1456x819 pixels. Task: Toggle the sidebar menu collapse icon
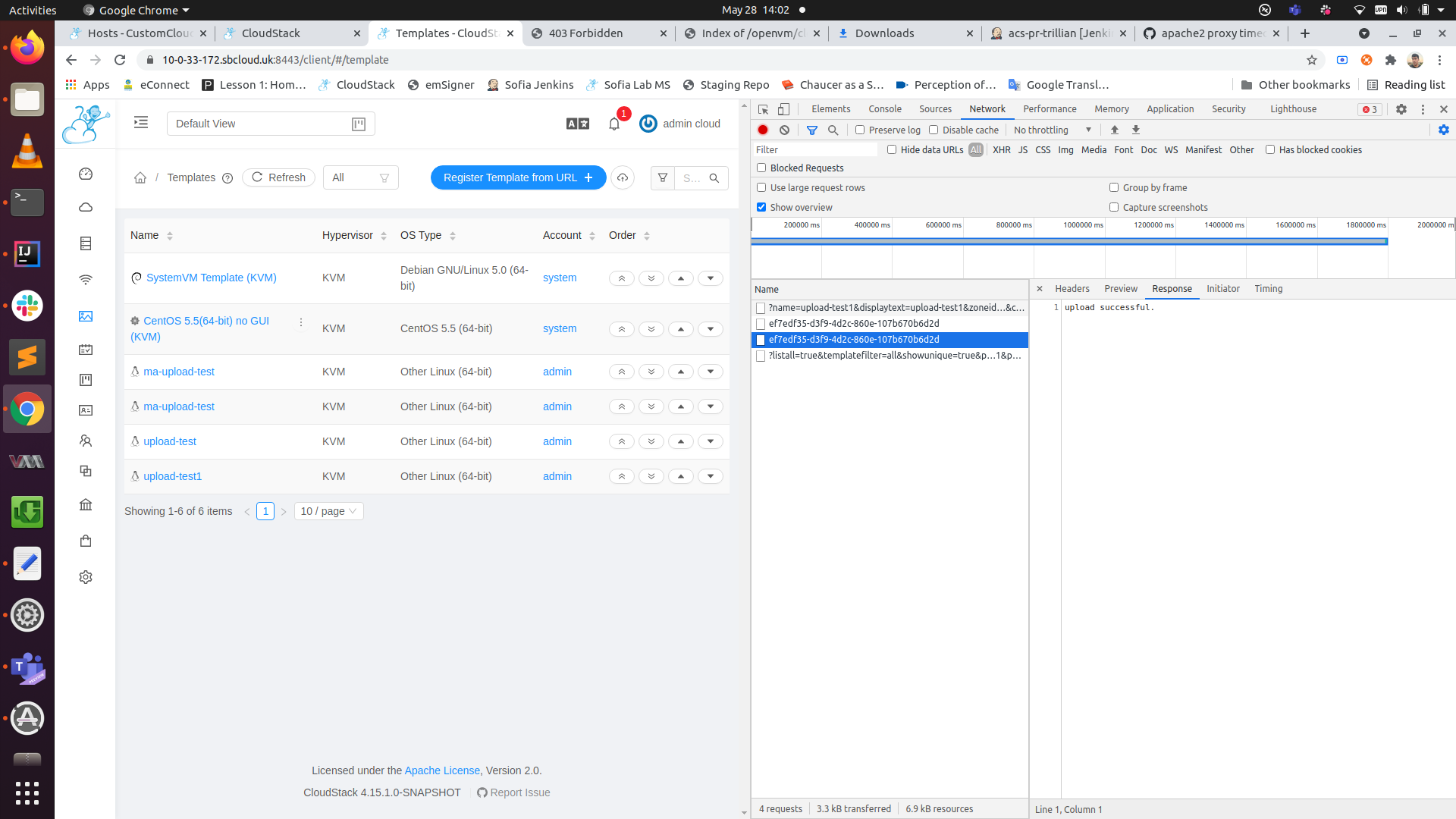tap(141, 123)
